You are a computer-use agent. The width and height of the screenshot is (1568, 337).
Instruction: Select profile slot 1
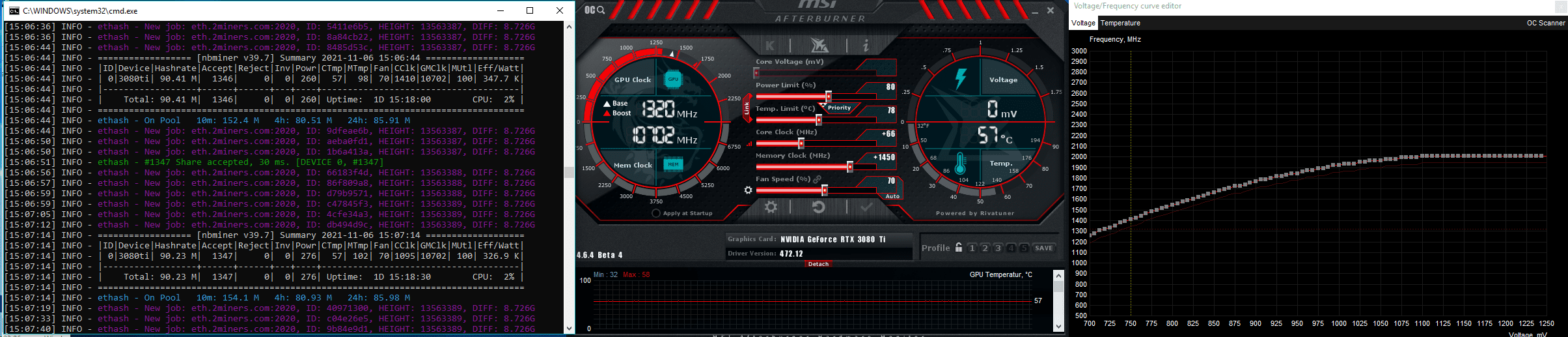[x=972, y=248]
